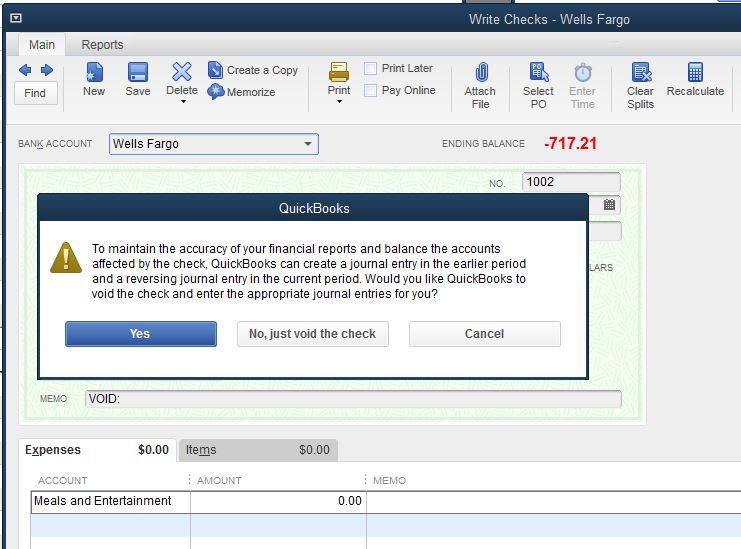Select the Expenses tab
Image resolution: width=741 pixels, height=549 pixels.
[x=97, y=450]
